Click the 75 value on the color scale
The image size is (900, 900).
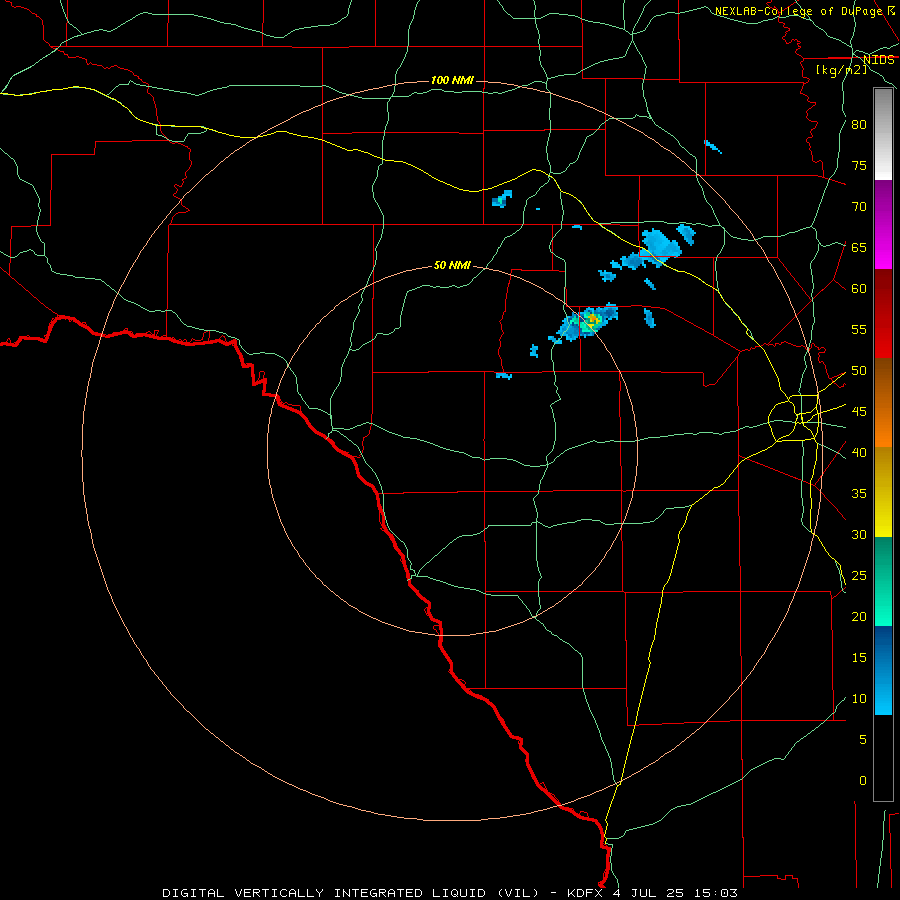coord(859,165)
